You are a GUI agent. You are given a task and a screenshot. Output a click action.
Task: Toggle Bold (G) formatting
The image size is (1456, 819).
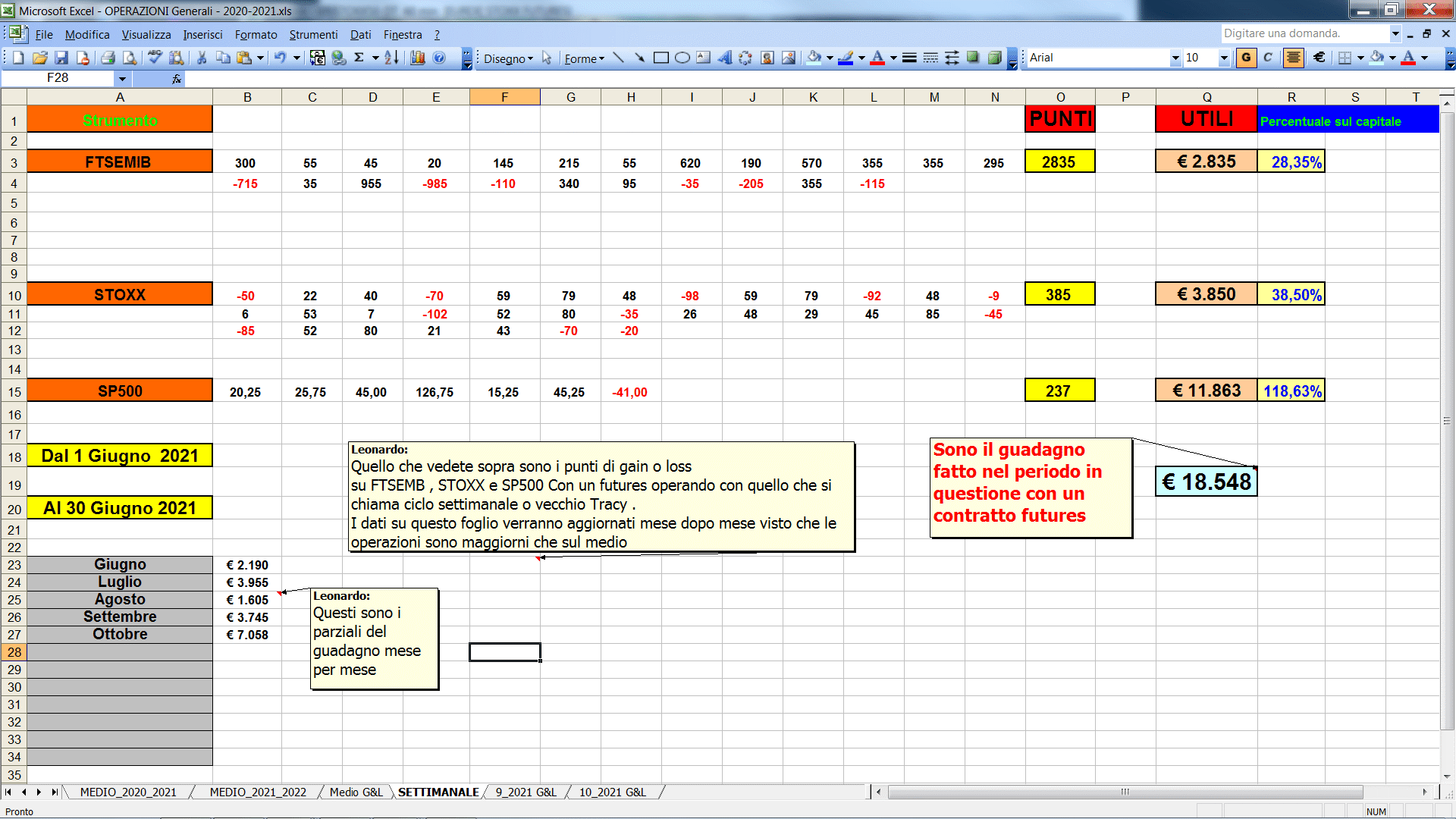tap(1246, 58)
